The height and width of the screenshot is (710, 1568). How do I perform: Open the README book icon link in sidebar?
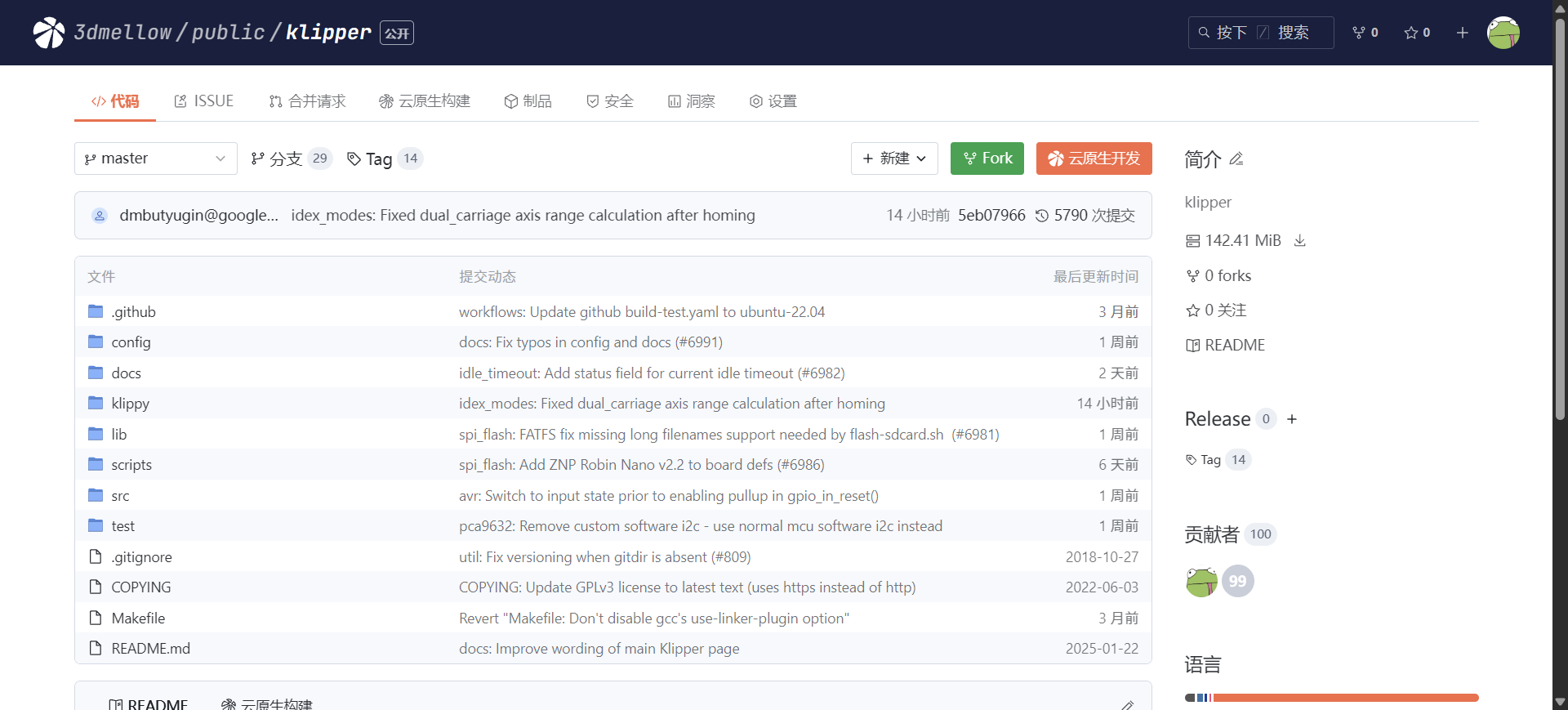(1193, 346)
